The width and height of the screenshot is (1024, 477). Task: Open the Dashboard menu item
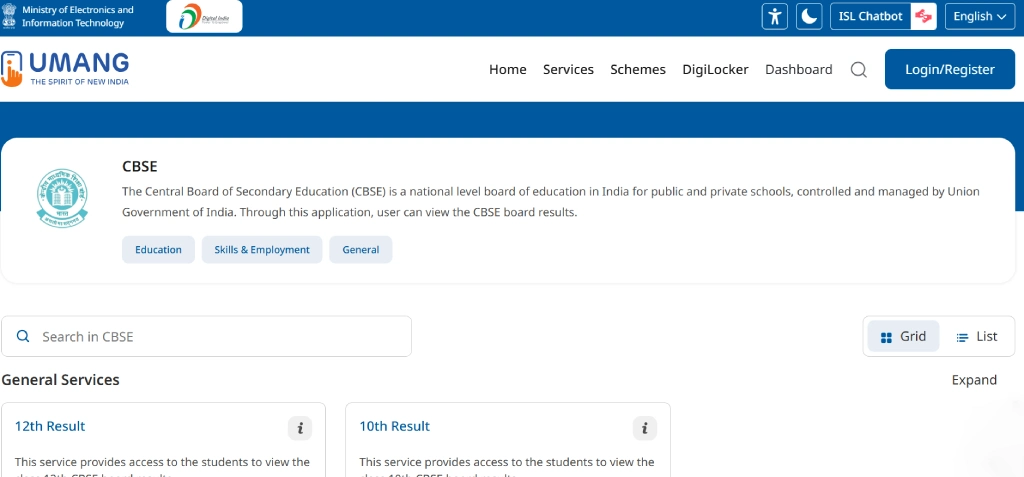tap(799, 69)
